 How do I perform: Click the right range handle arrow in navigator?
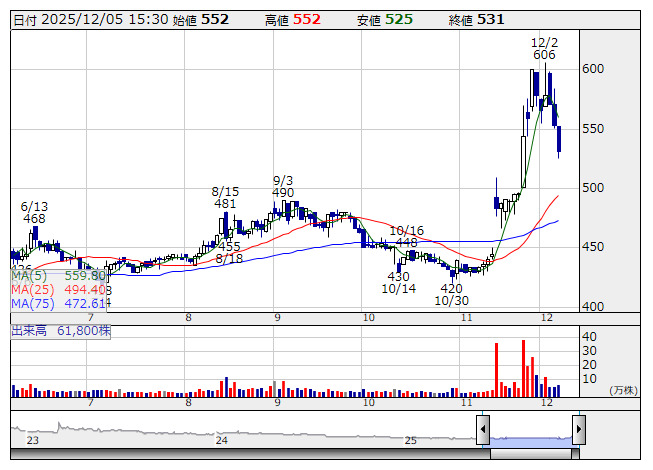pos(578,431)
